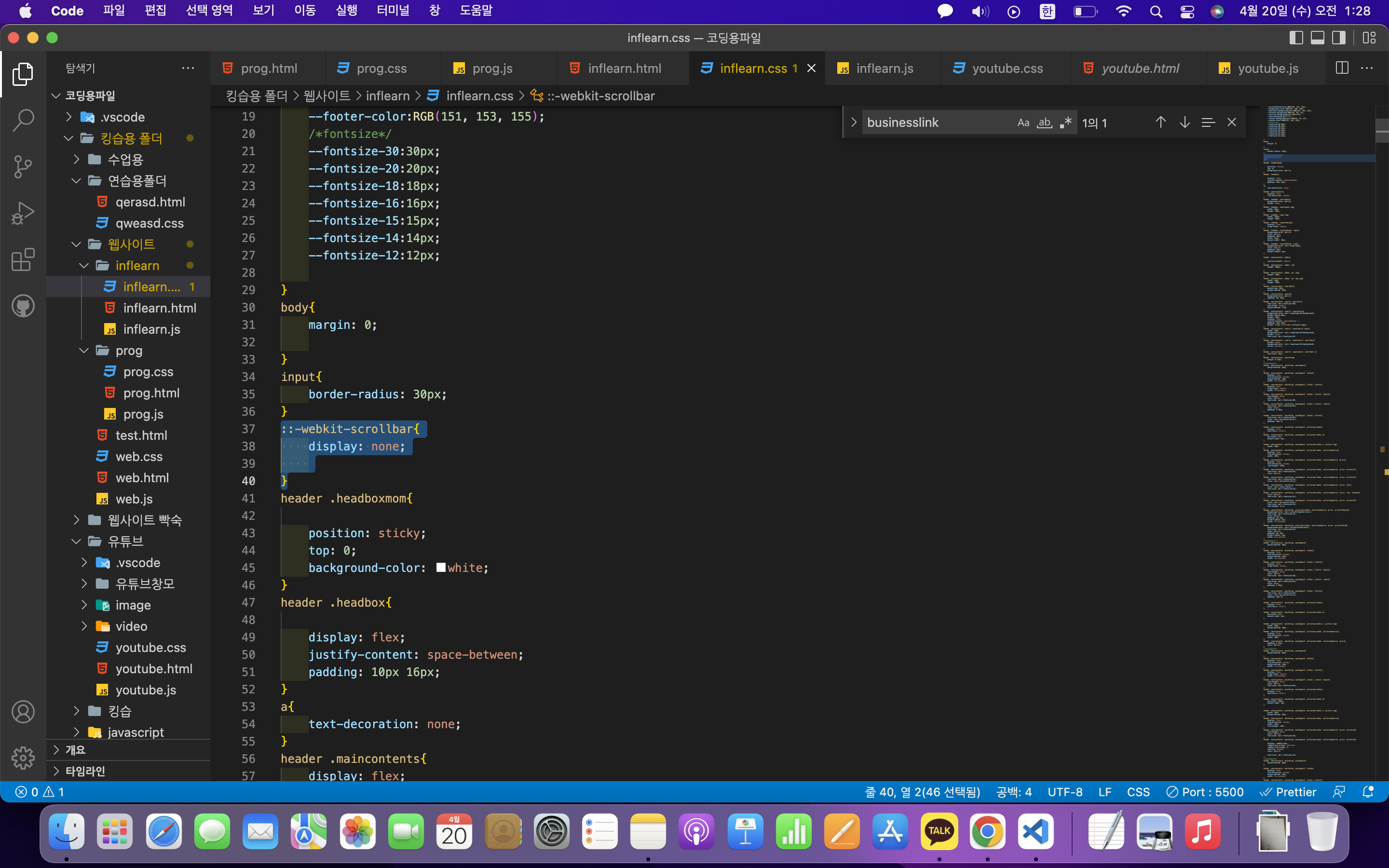Open the Extensions view

[23, 259]
